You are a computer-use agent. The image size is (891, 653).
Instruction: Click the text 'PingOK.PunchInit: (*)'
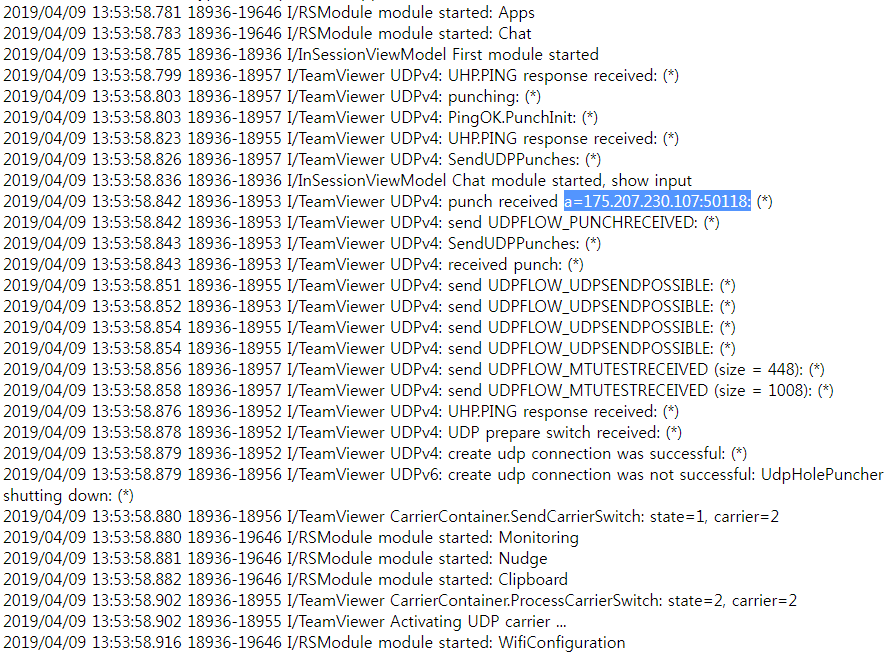point(523,118)
